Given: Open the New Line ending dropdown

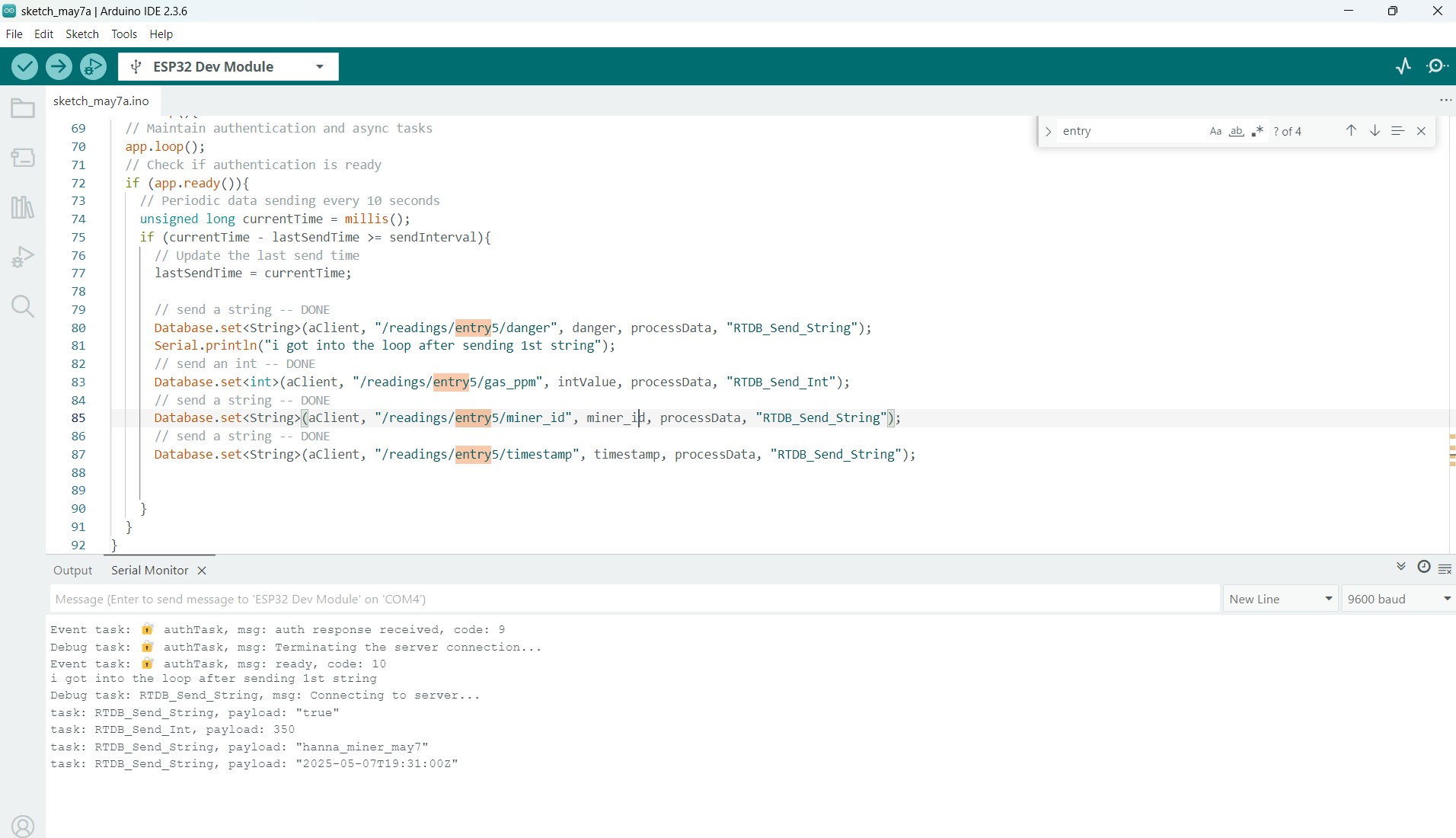Looking at the screenshot, I should [x=1280, y=599].
